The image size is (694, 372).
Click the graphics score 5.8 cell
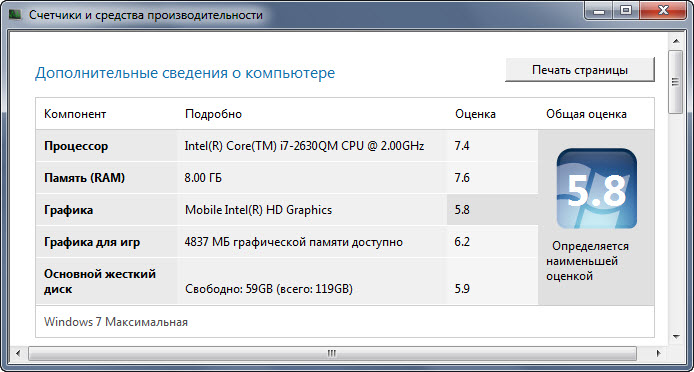click(493, 209)
